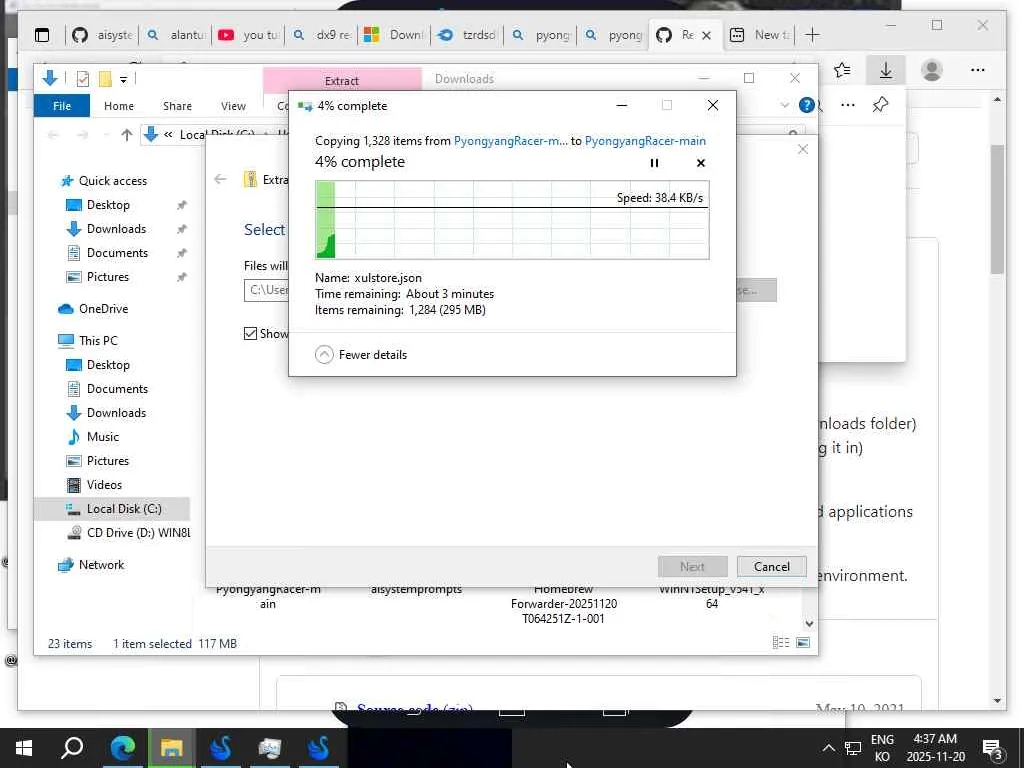Click the Properties quick access toolbar icon
The width and height of the screenshot is (1024, 768).
[x=83, y=79]
